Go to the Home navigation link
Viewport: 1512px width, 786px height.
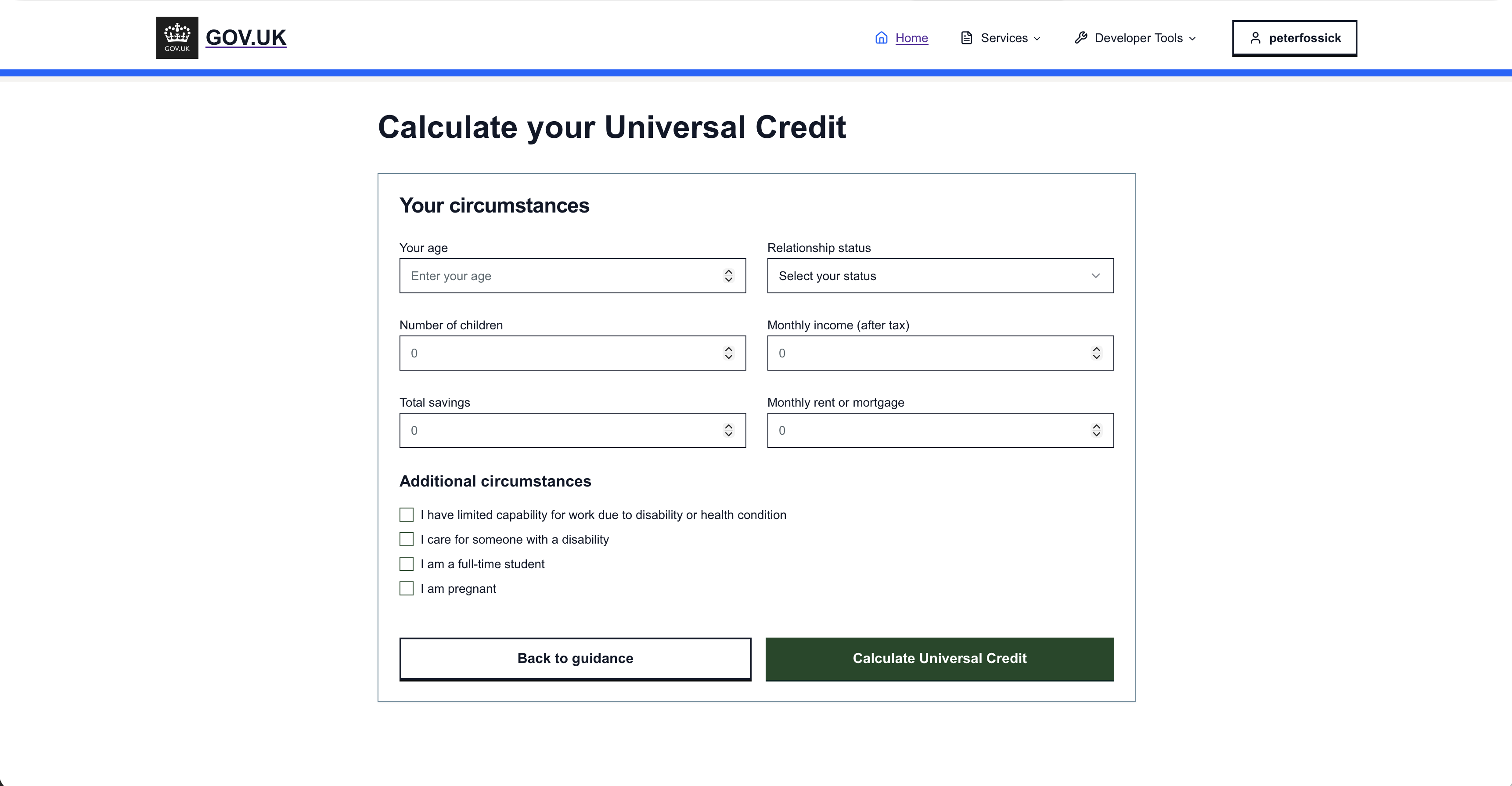tap(911, 38)
